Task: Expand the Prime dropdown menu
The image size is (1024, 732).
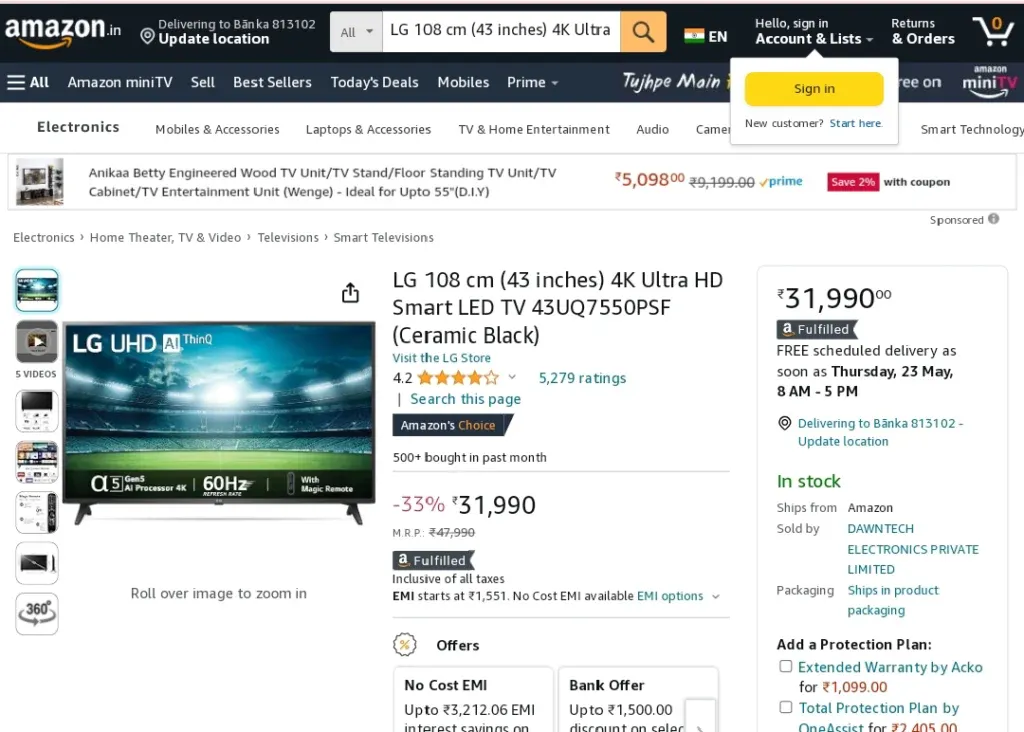Action: tap(532, 82)
